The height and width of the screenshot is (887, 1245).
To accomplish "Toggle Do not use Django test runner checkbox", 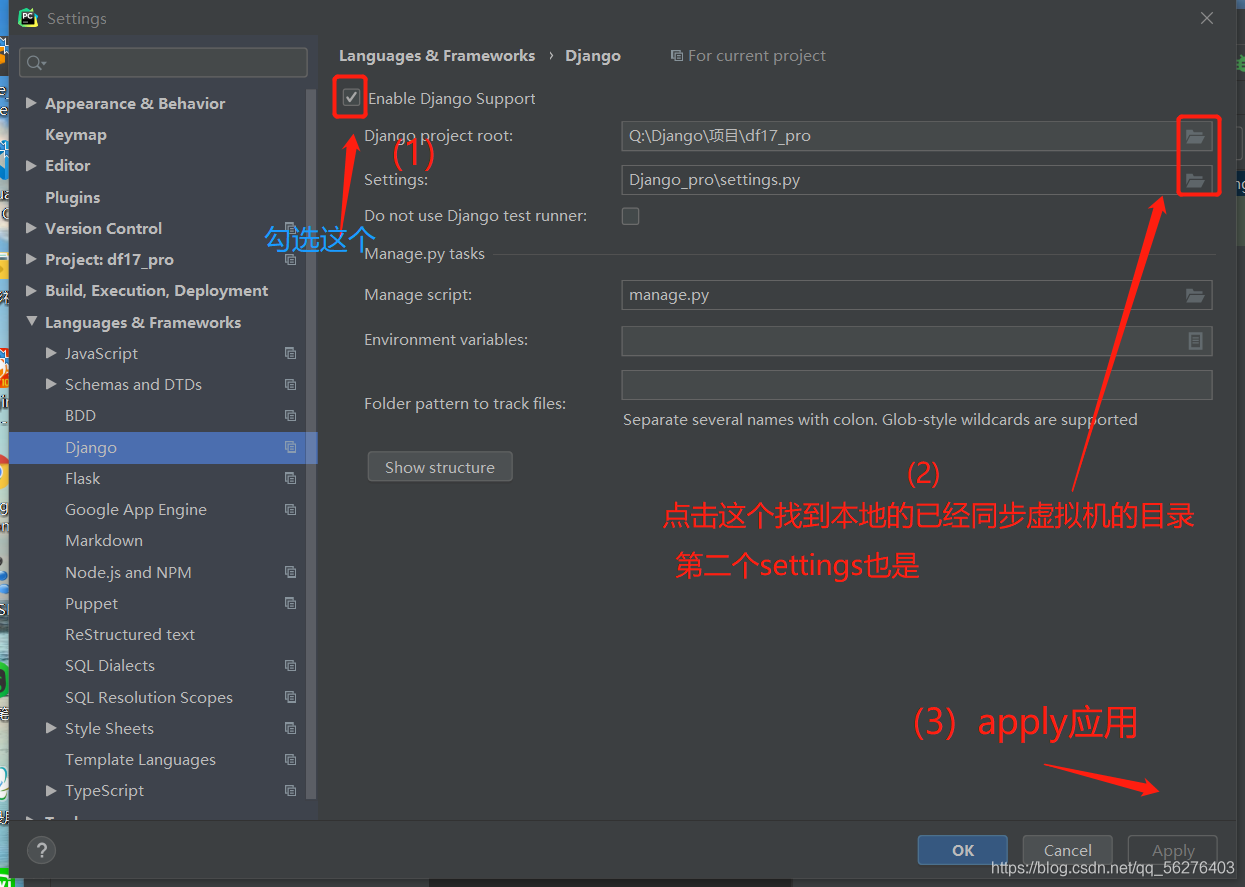I will [630, 216].
